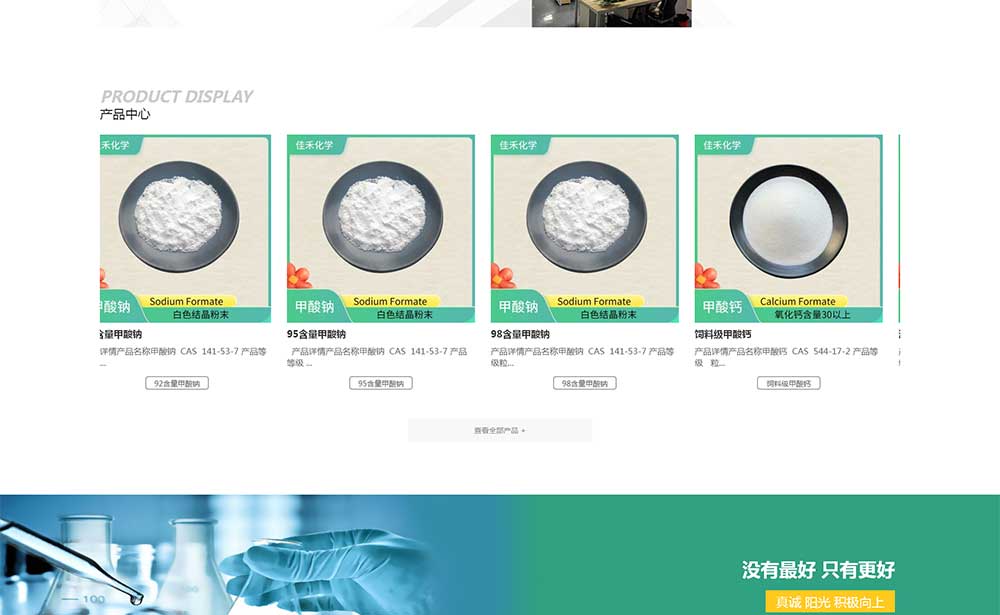1000x615 pixels.
Task: Click the 95含量甲酸钠 product title
Action: [316, 334]
